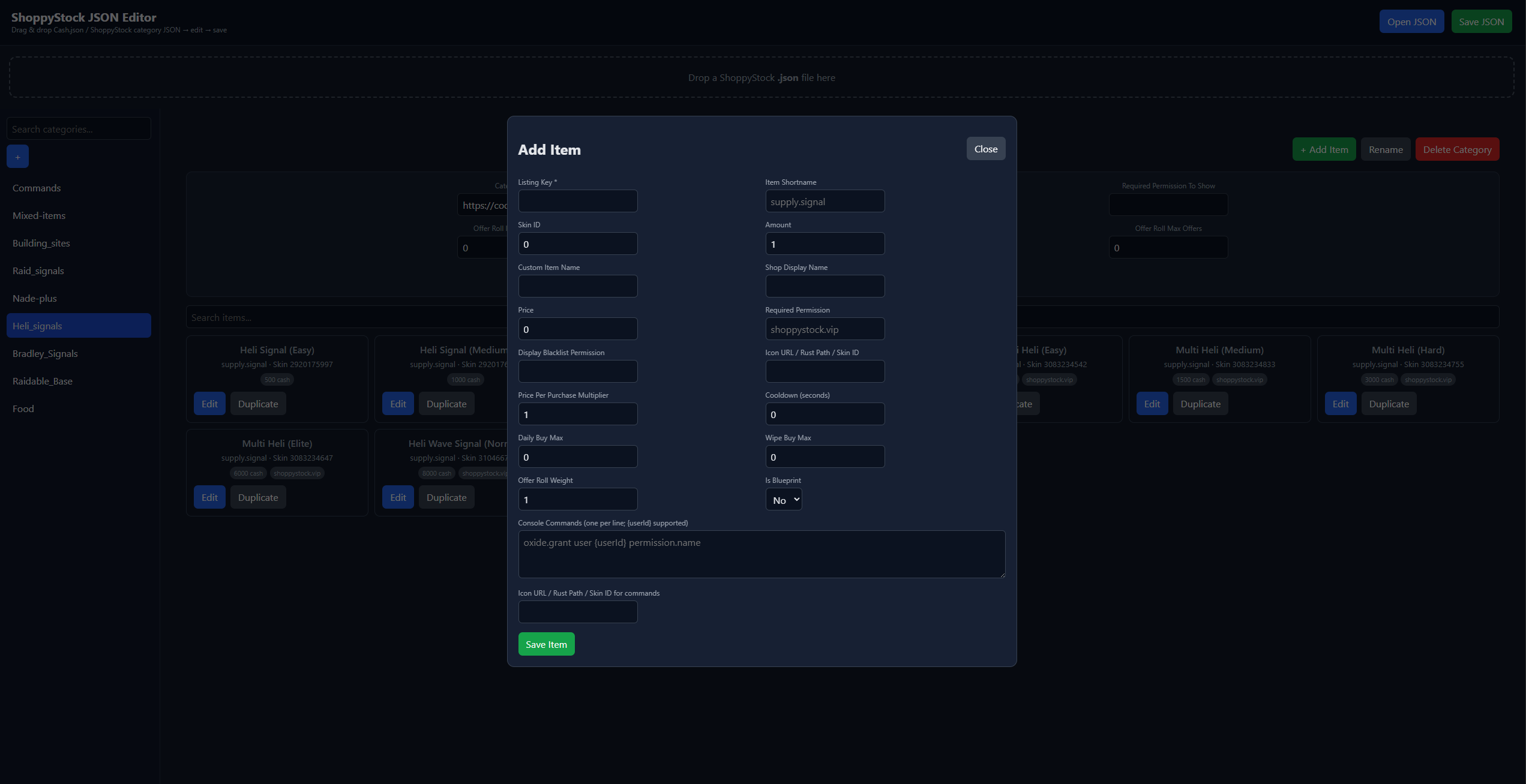Click the JSON file drop zone
Screen dimensions: 1526x784
(x=762, y=77)
